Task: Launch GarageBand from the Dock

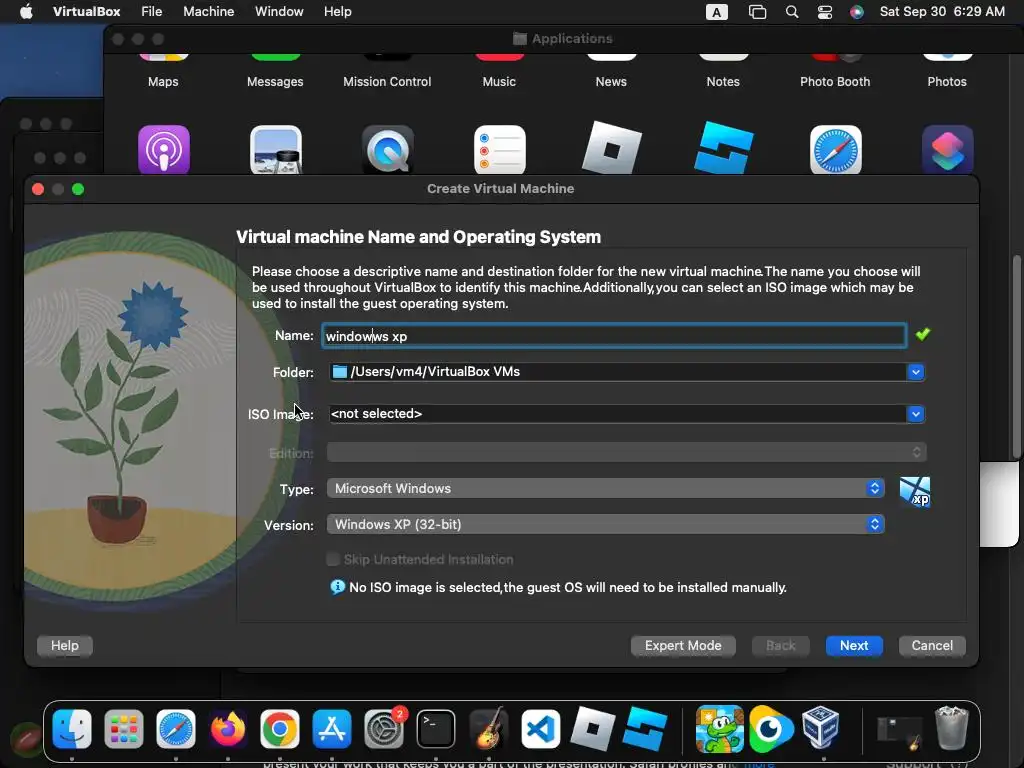Action: pos(488,728)
